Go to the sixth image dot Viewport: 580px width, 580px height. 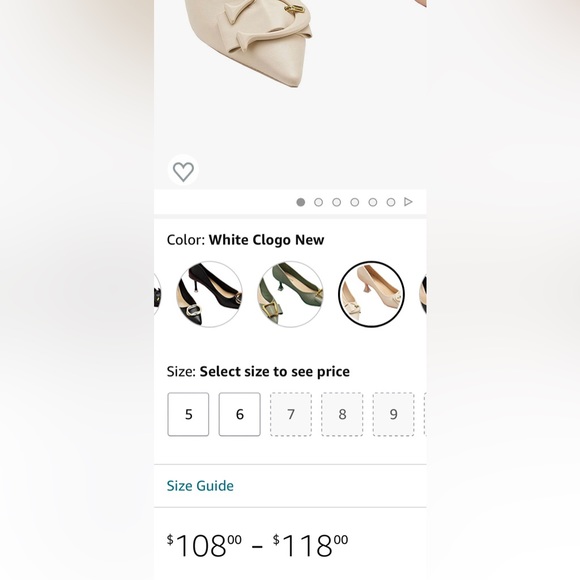(391, 202)
